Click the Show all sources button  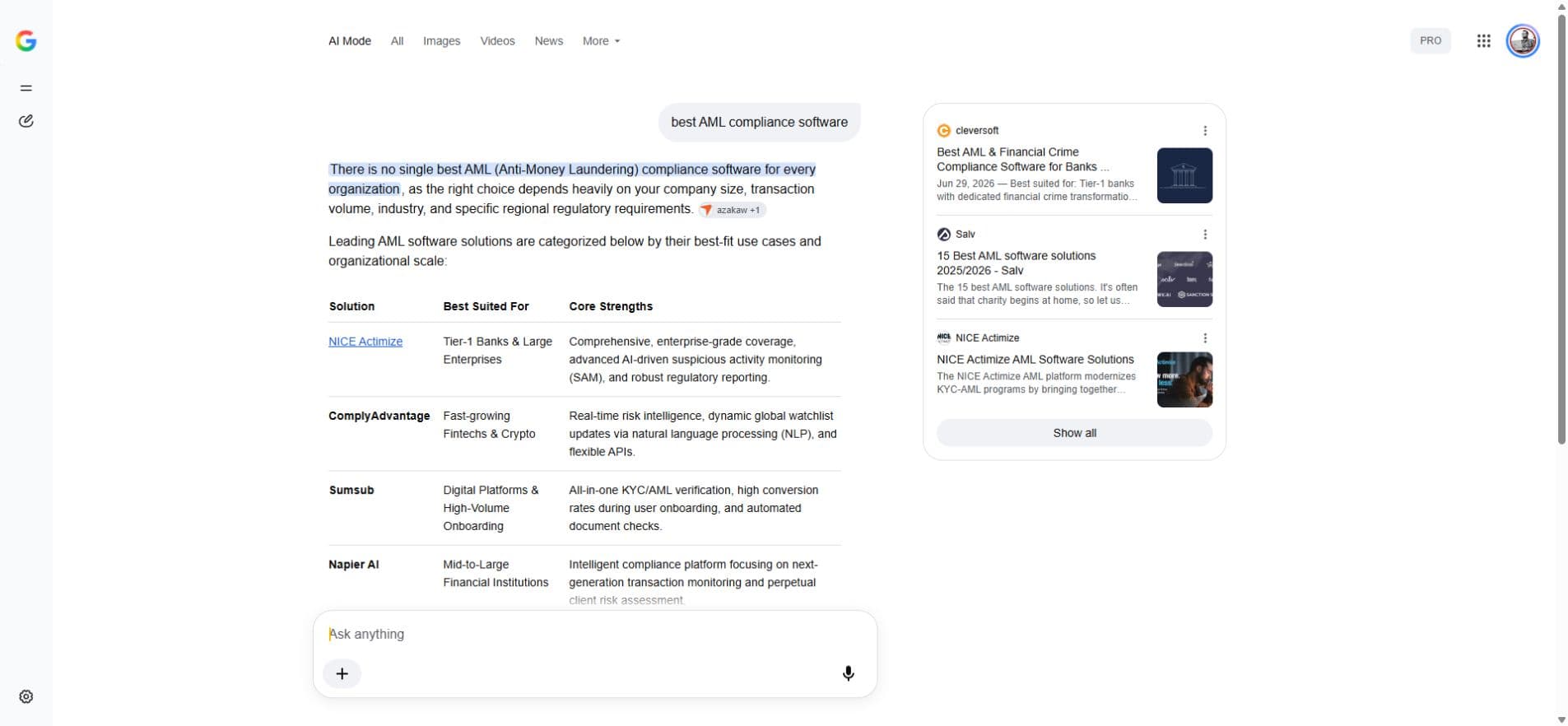pos(1074,433)
